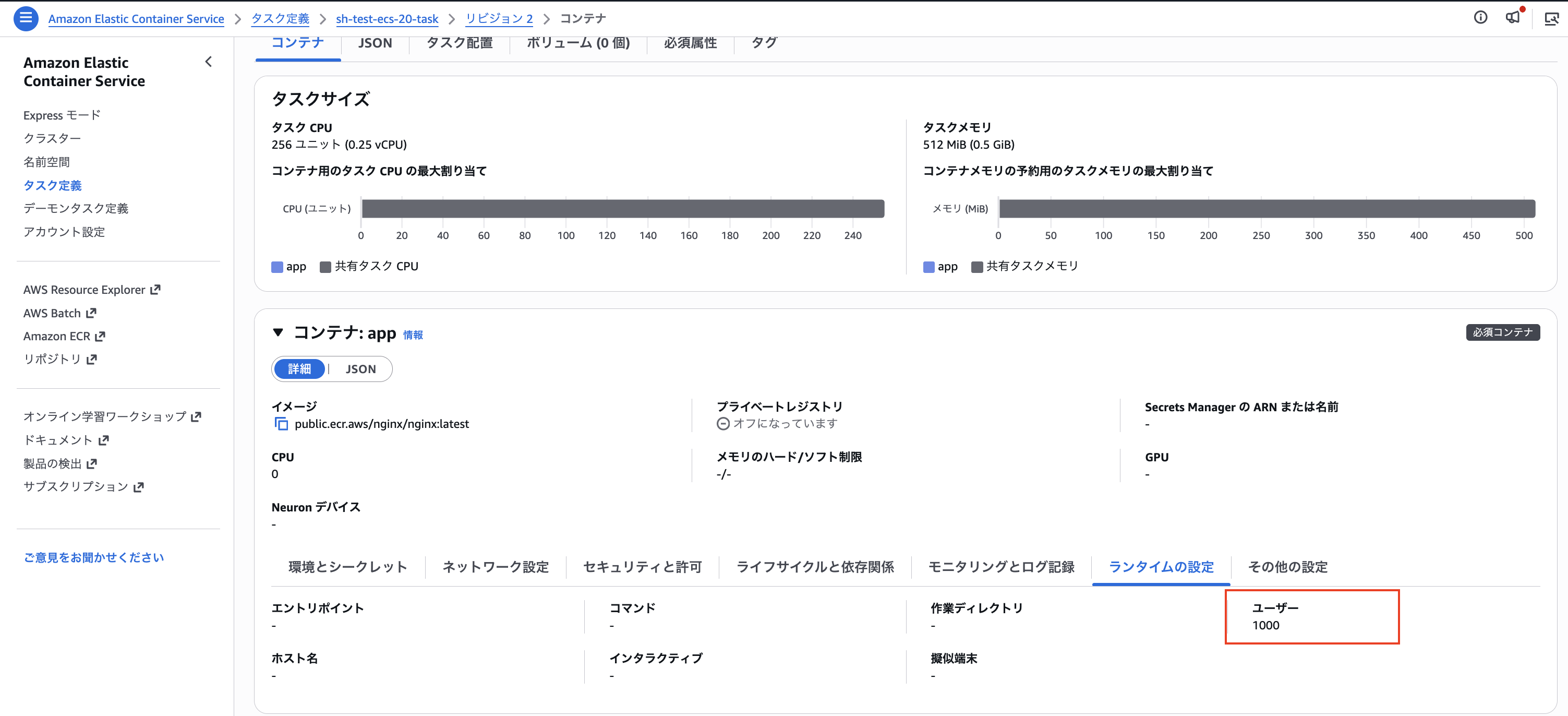Click the CPU (ユニット) bar
Image resolution: width=1568 pixels, height=716 pixels.
(x=623, y=208)
